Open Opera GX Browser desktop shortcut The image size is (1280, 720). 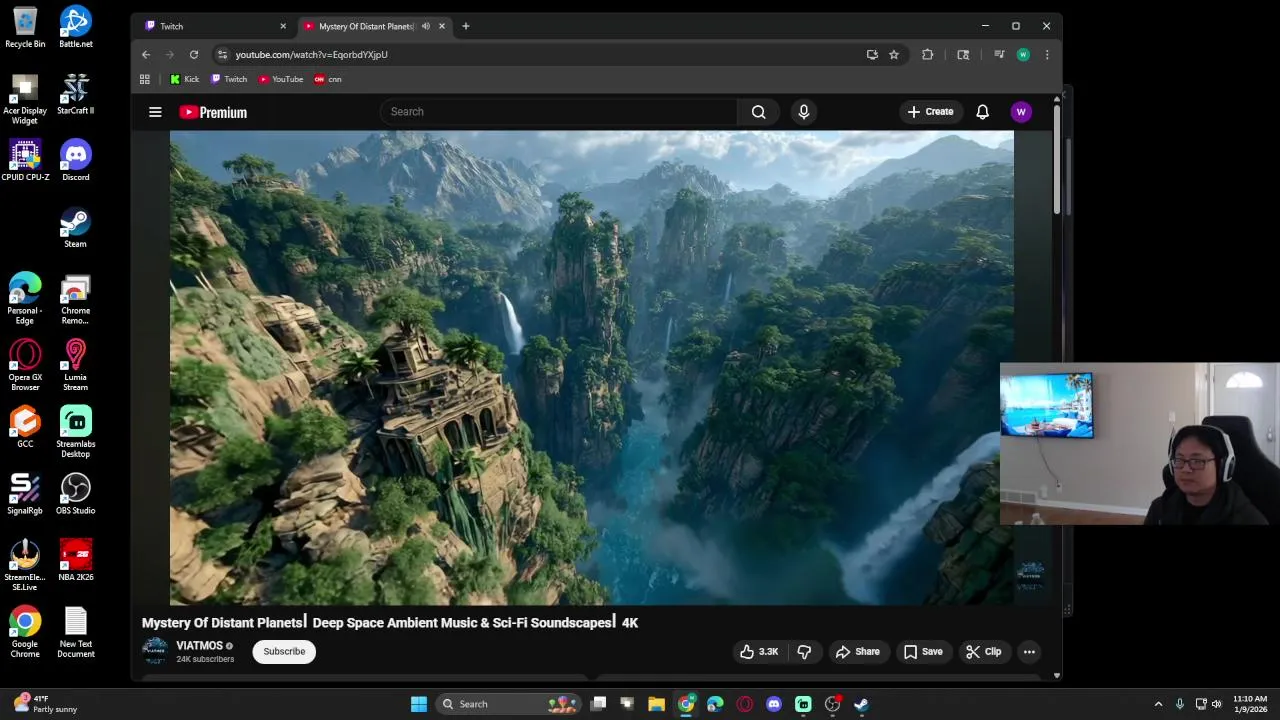25,365
